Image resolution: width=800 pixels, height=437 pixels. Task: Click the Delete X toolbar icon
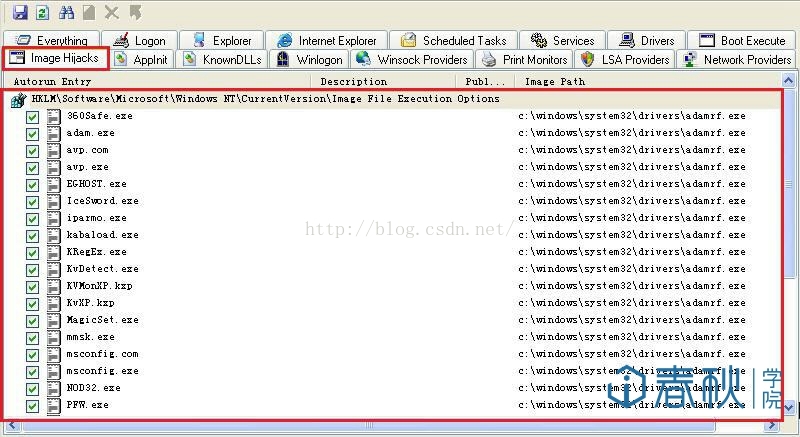[x=112, y=12]
